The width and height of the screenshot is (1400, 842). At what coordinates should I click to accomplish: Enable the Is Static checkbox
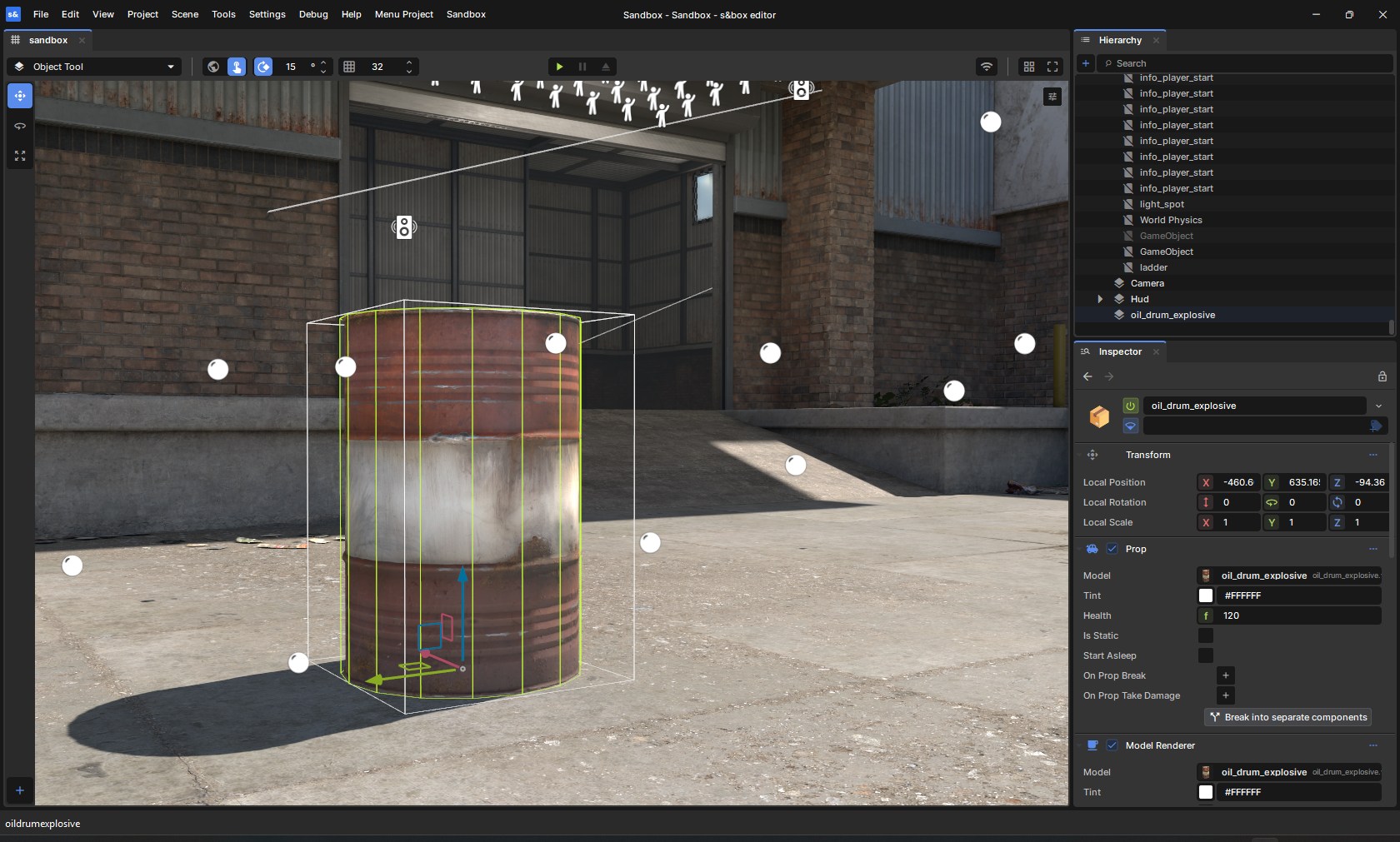point(1205,636)
